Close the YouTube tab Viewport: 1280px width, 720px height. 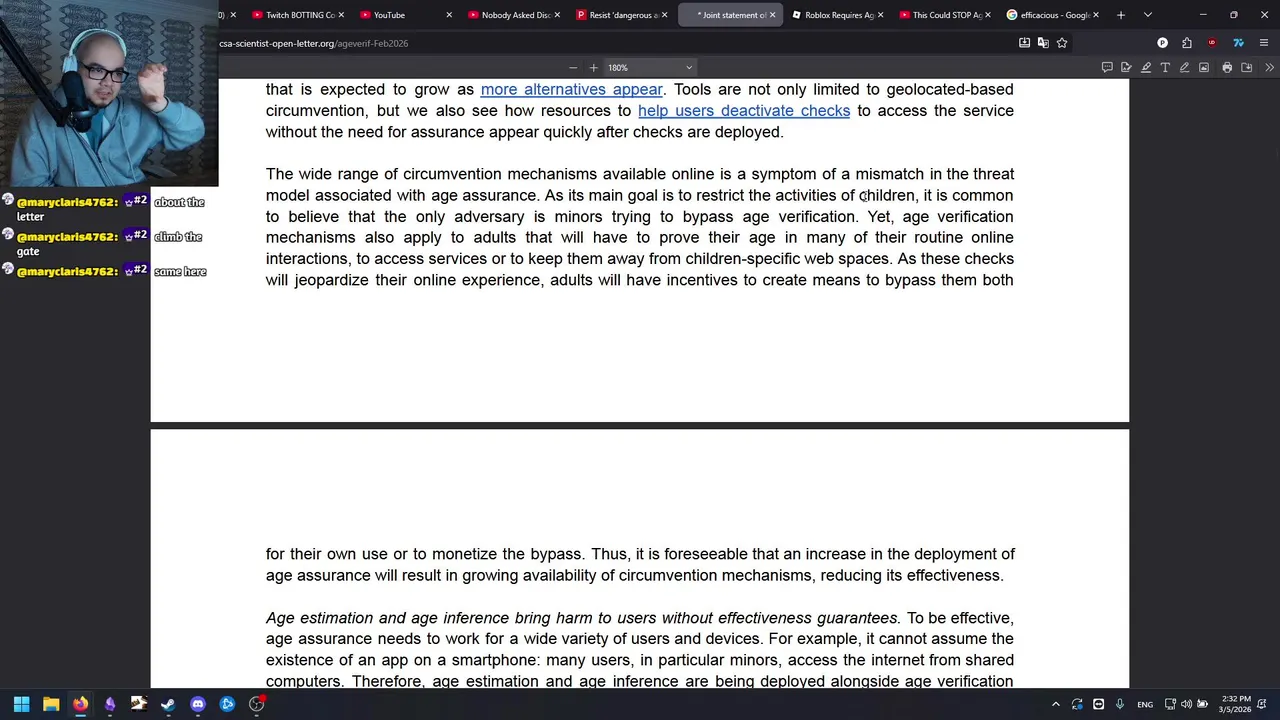(x=448, y=15)
